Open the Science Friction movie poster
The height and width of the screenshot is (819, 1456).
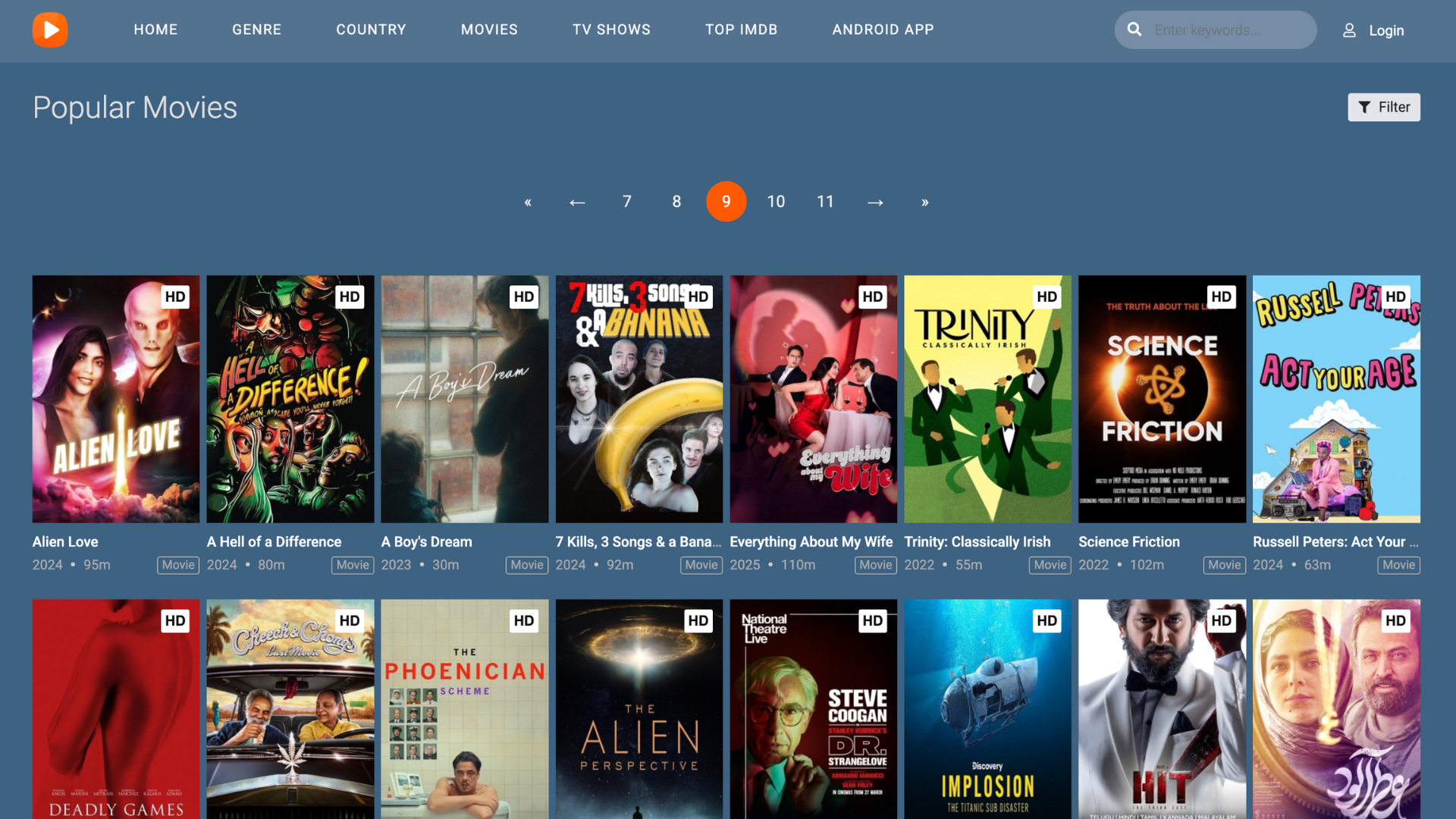click(1162, 399)
